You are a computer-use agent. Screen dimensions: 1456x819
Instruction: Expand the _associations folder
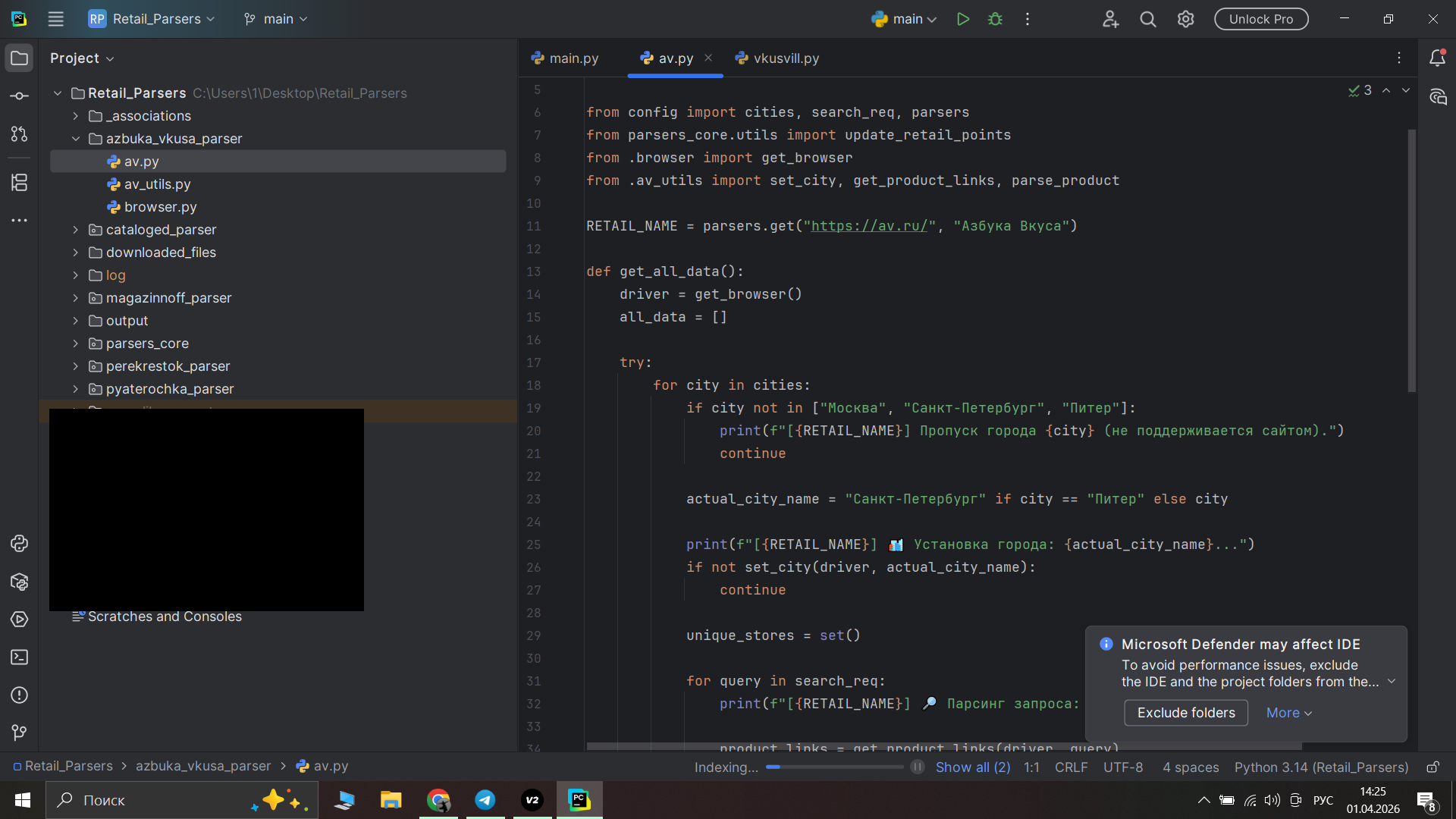tap(76, 116)
